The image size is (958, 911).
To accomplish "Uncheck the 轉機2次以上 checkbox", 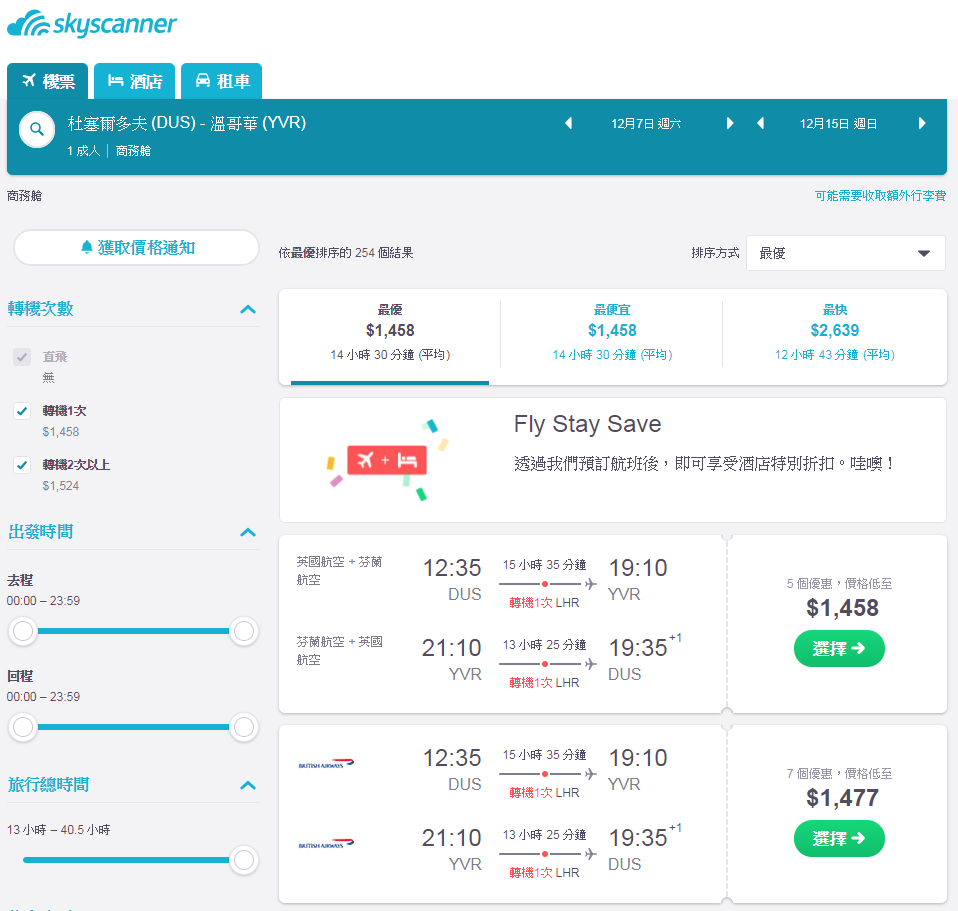I will (22, 465).
